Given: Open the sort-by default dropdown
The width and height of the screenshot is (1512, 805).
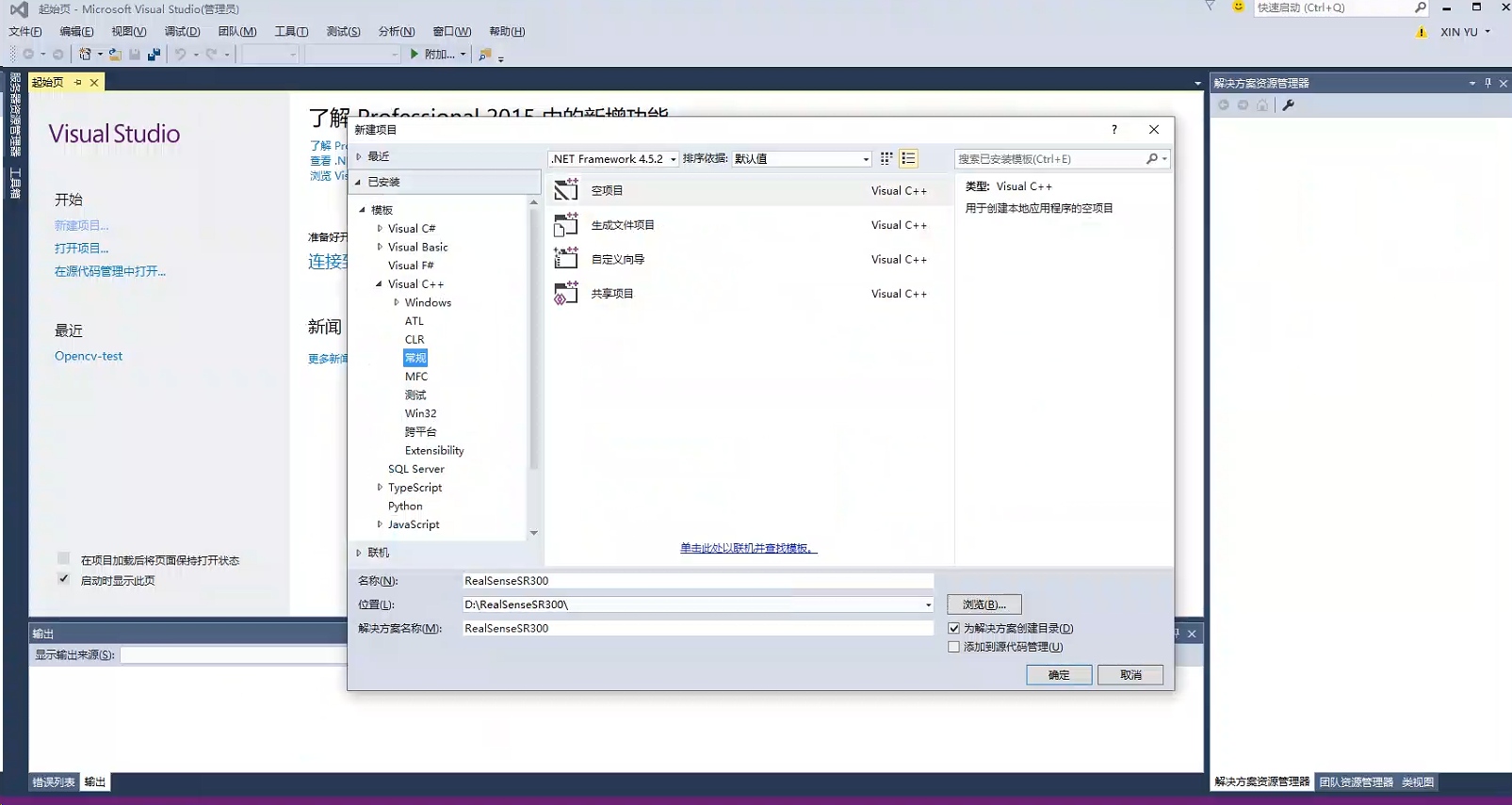Looking at the screenshot, I should click(802, 159).
